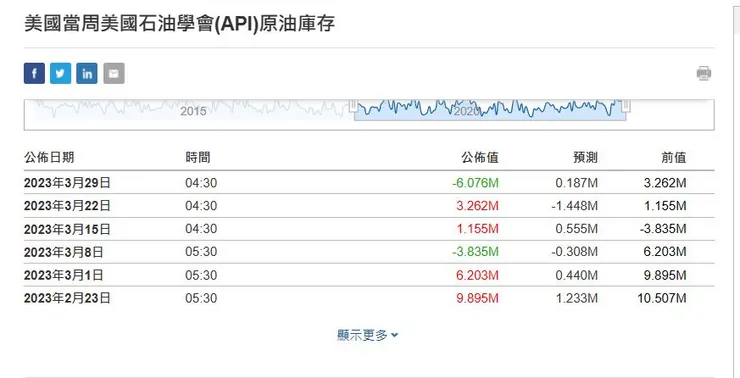
Task: Click the 10.507M previous value
Action: tap(662, 298)
